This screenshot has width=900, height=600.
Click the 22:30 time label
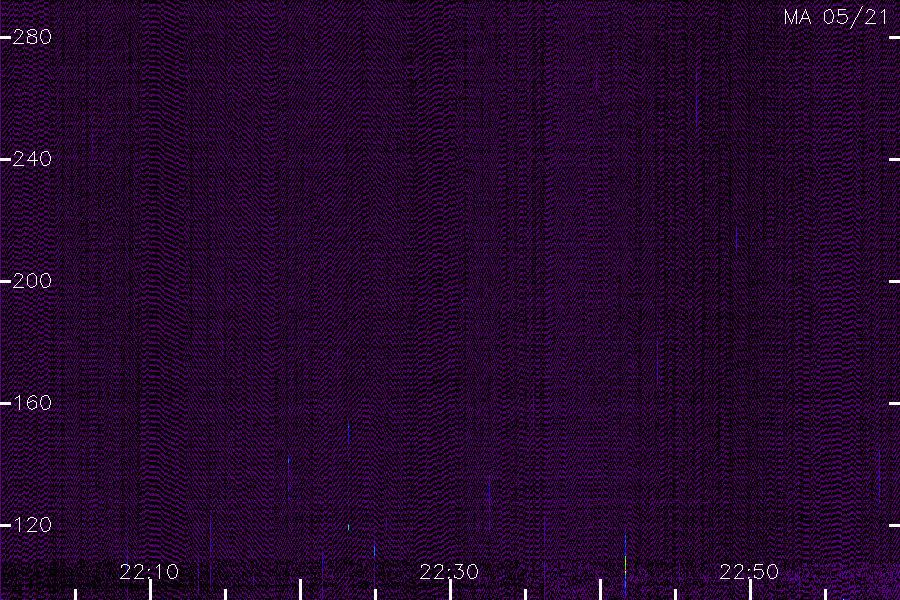click(449, 572)
